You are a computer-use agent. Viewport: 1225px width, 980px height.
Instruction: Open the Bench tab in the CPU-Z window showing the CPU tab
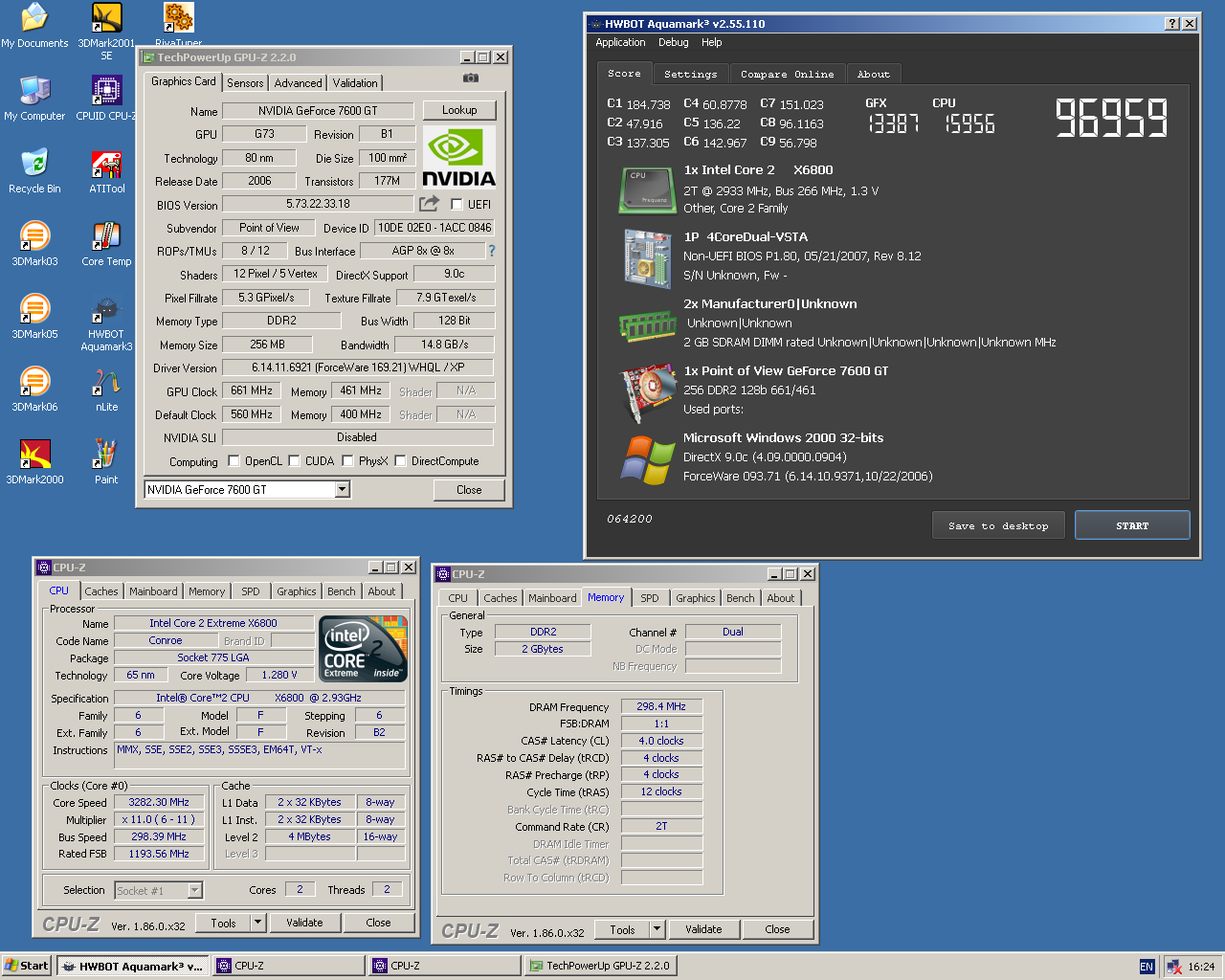click(342, 591)
